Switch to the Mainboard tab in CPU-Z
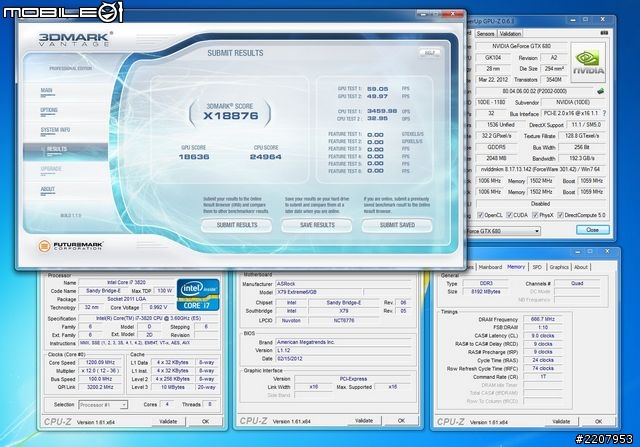 [x=490, y=267]
